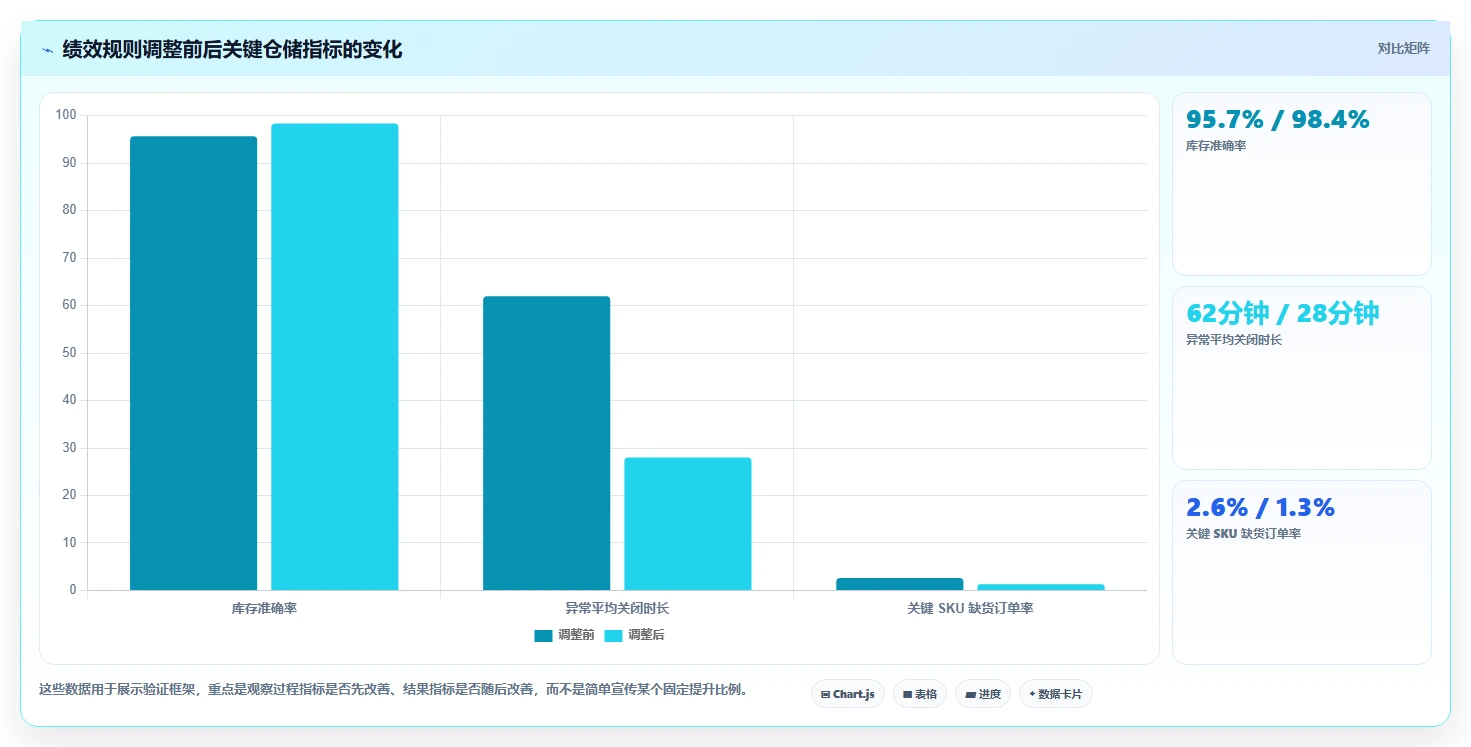
Task: Click the y-axis value 50
Action: (69, 353)
